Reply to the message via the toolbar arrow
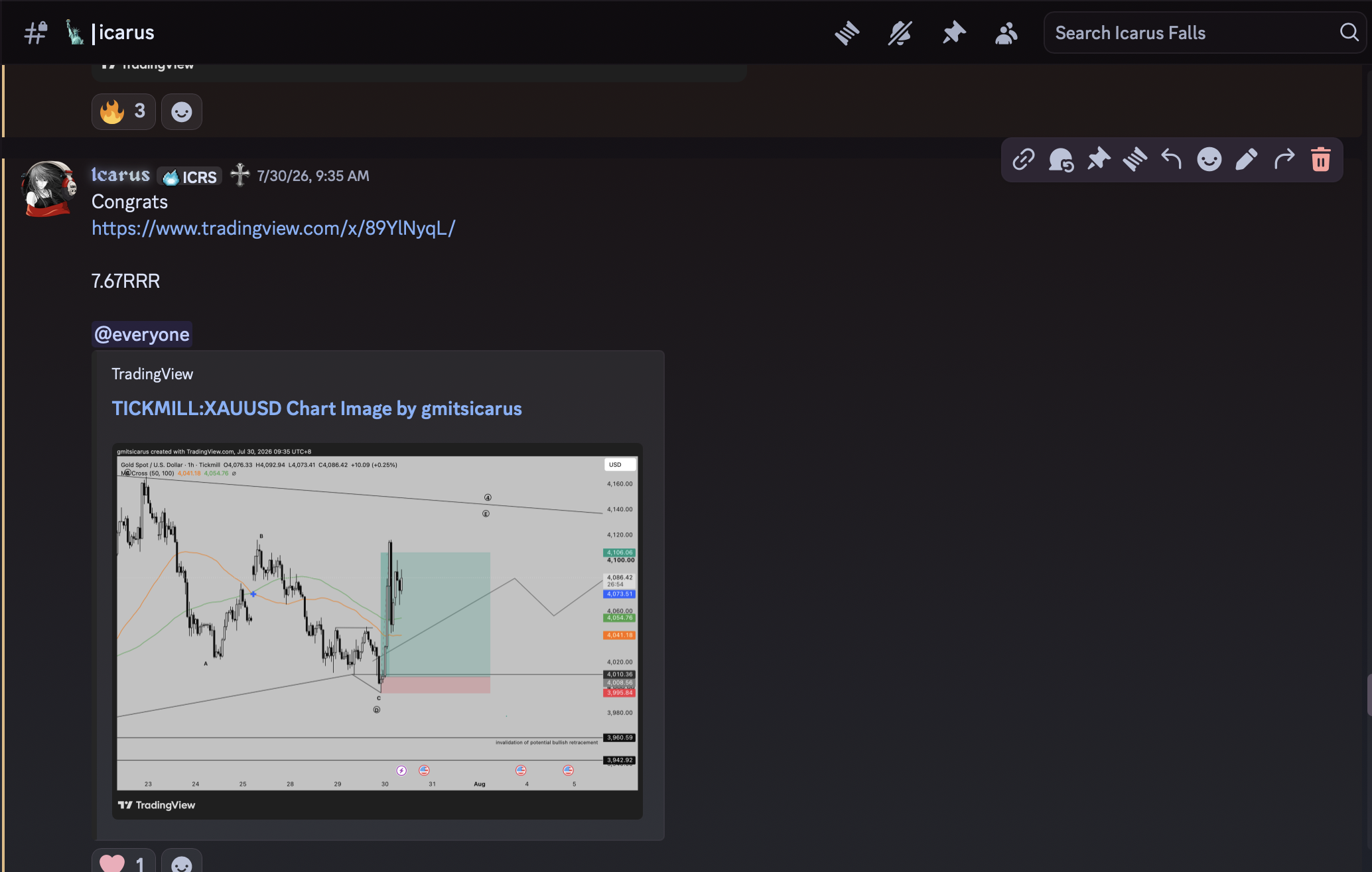The width and height of the screenshot is (1372, 872). 1172,160
